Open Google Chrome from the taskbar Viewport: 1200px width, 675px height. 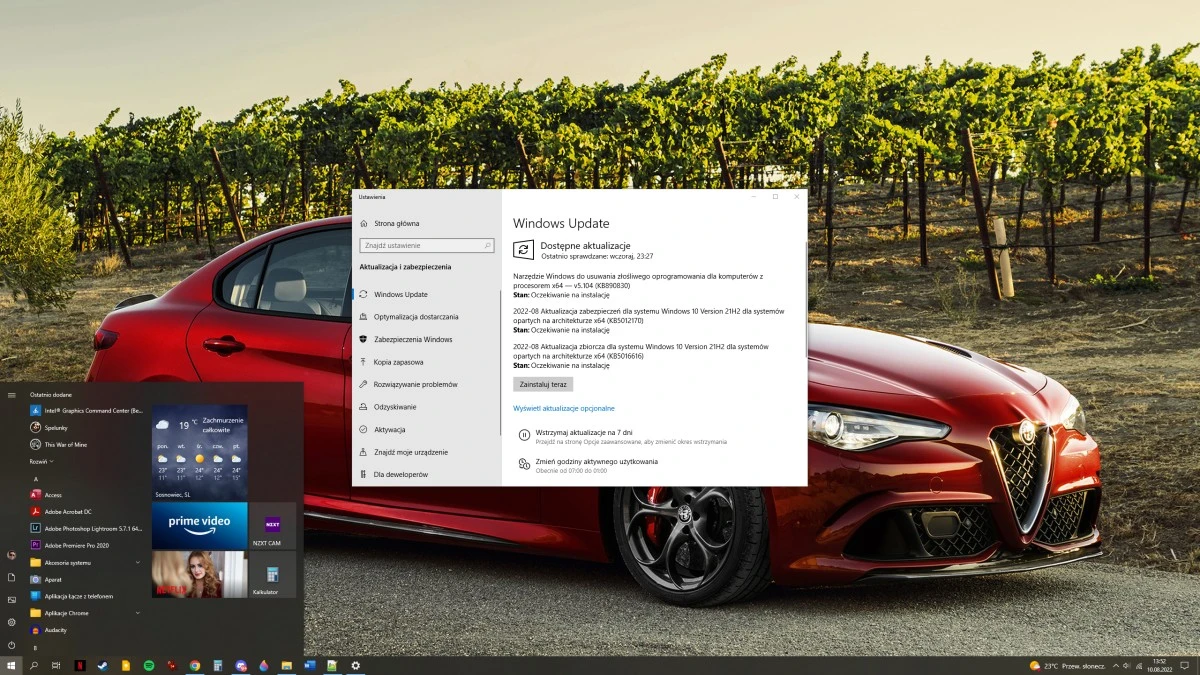click(x=195, y=664)
